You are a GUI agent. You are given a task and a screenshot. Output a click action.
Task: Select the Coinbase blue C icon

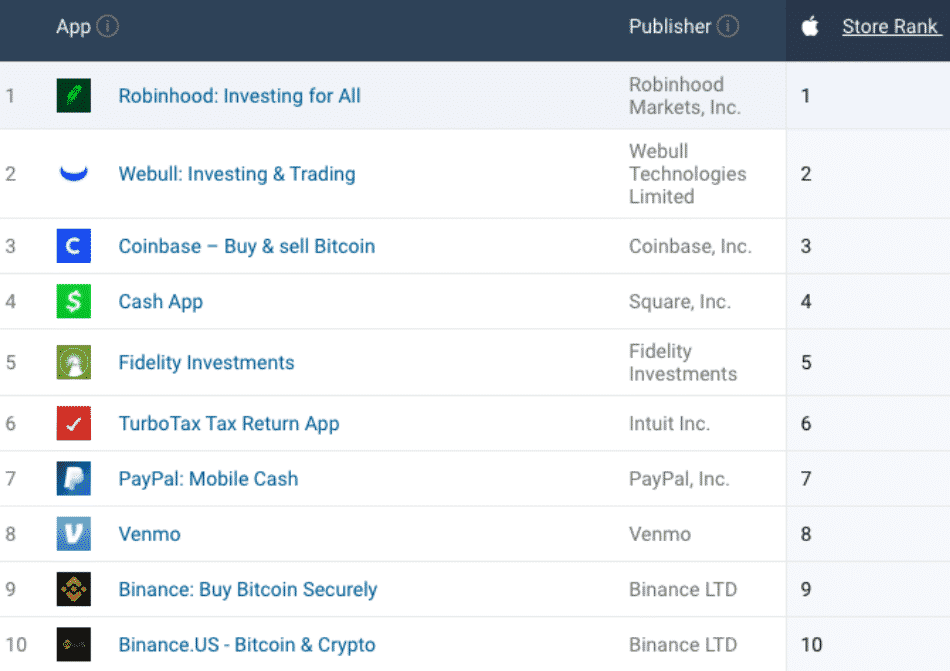point(73,246)
